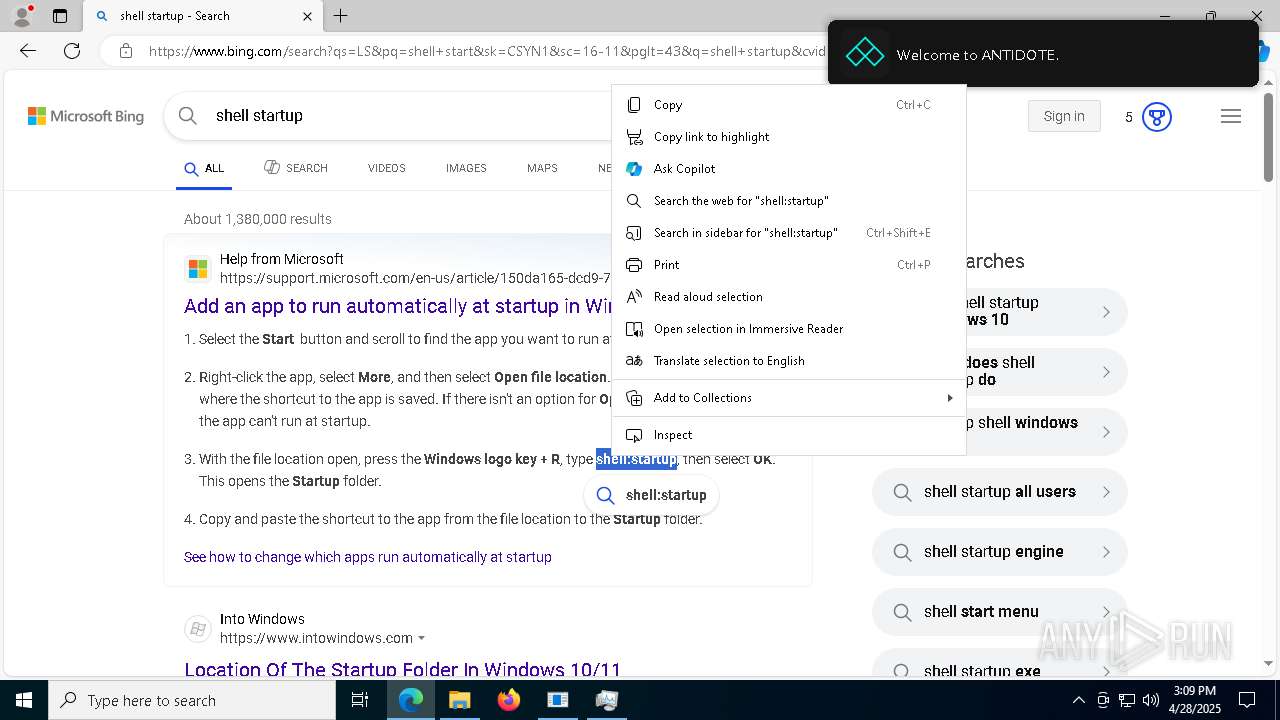Click the Help from Microsoft favicon

198,269
